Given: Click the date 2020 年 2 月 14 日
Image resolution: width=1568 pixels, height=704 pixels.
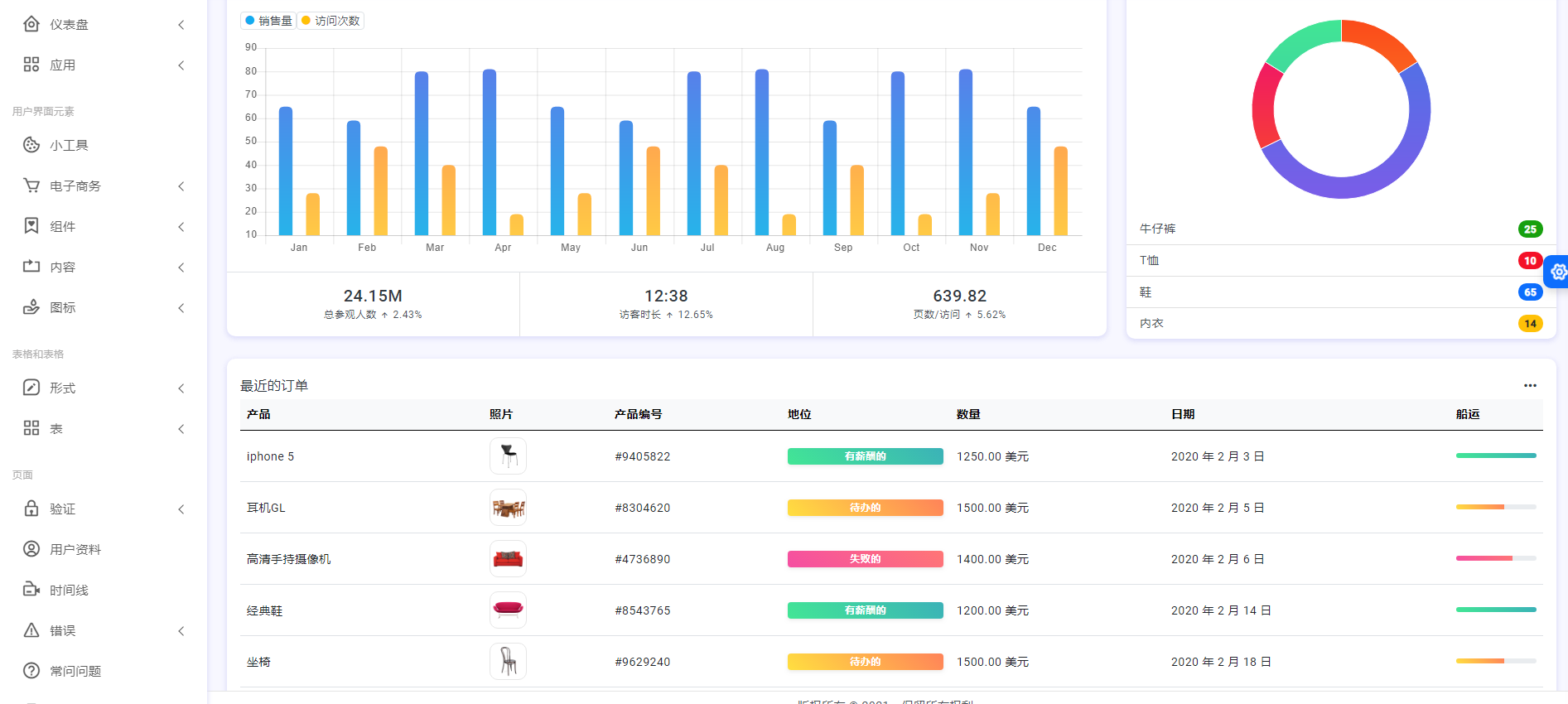Looking at the screenshot, I should 1221,610.
